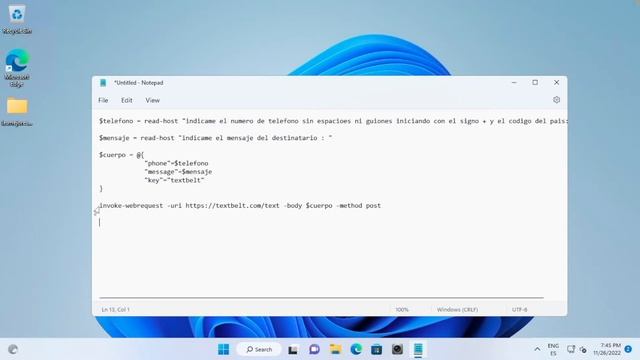Viewport: 640px width, 360px height.
Task: Select the Microsoft Edge desktop shortcut
Action: coord(17,68)
